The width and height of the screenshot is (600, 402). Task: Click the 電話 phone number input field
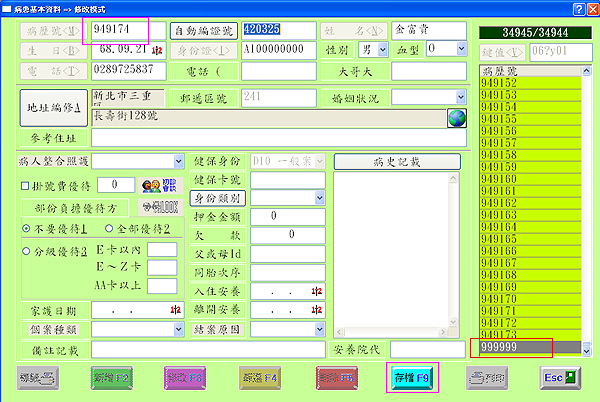click(130, 69)
